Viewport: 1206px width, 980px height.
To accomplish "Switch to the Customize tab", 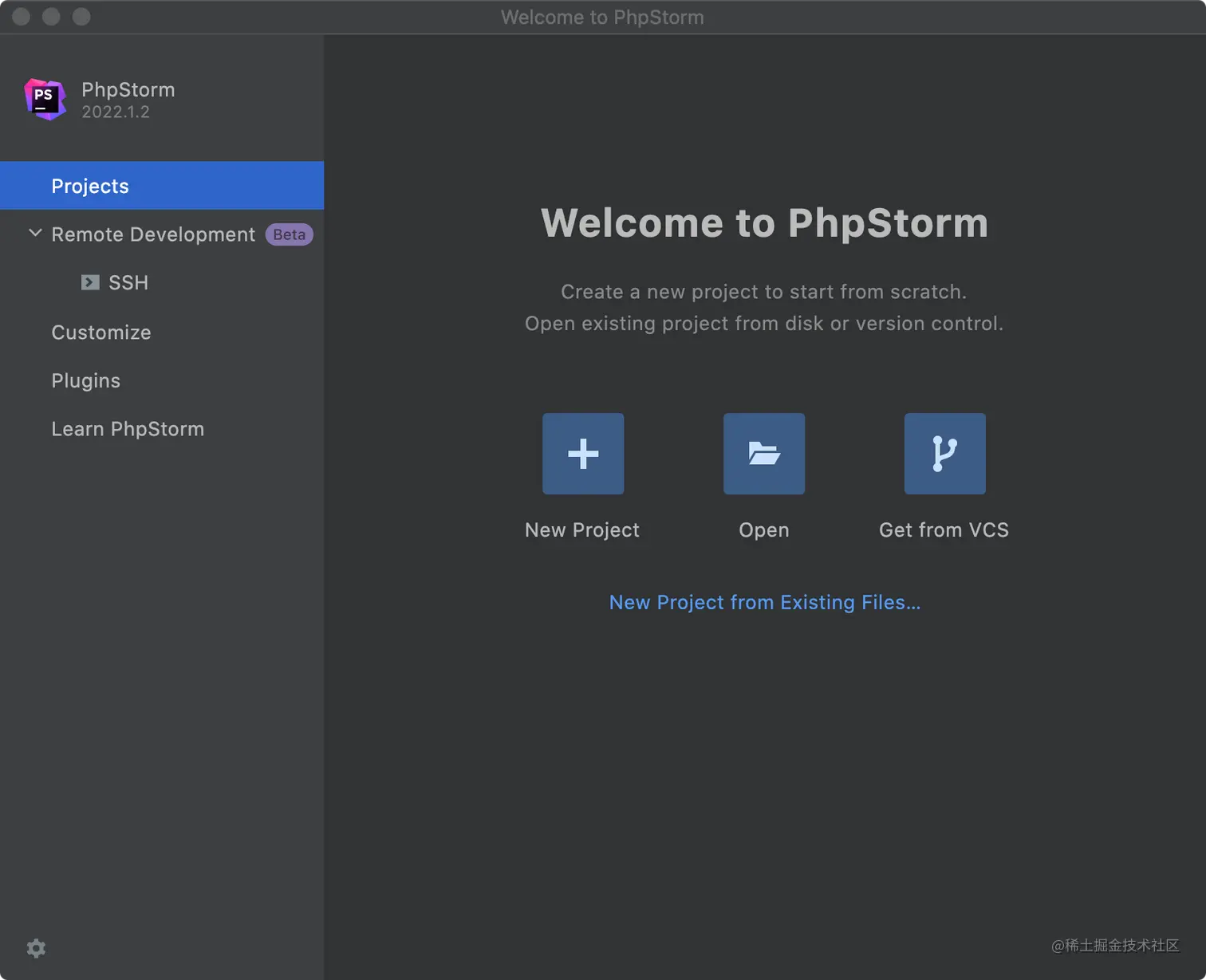I will click(101, 333).
